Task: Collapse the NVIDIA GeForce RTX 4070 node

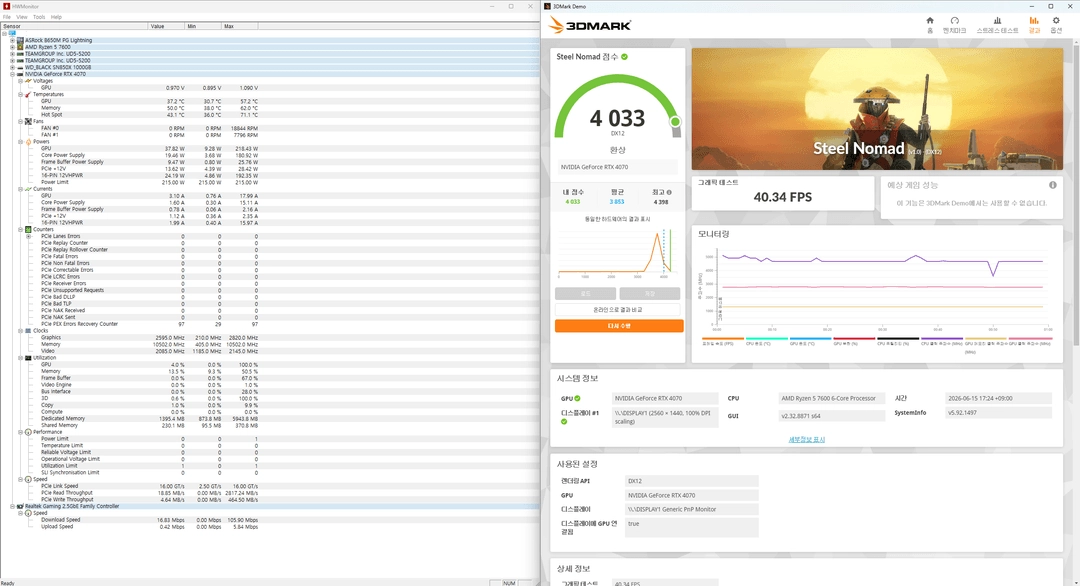Action: 12,74
